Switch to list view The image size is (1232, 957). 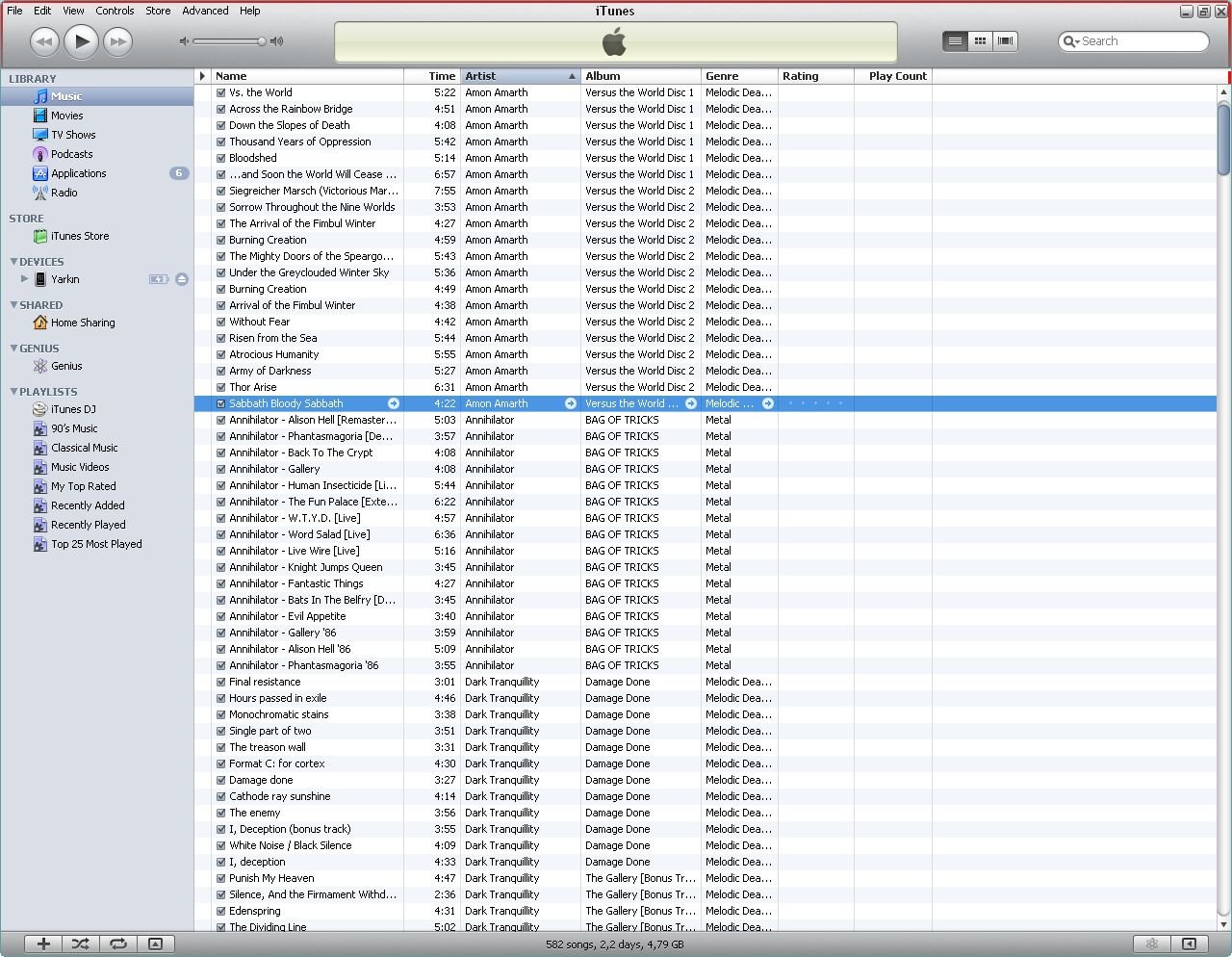955,40
